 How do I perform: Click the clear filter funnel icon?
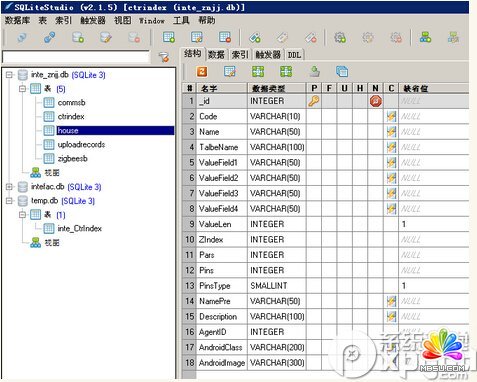click(164, 57)
